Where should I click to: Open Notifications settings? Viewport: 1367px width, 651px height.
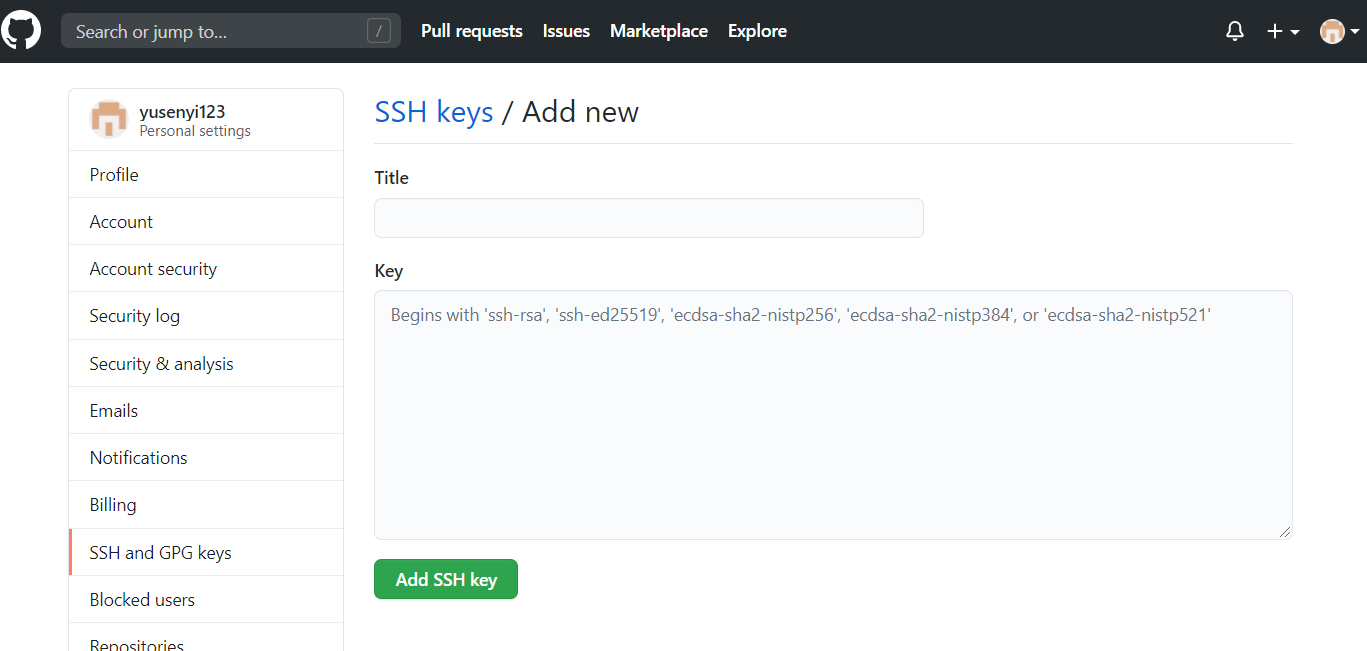point(206,457)
